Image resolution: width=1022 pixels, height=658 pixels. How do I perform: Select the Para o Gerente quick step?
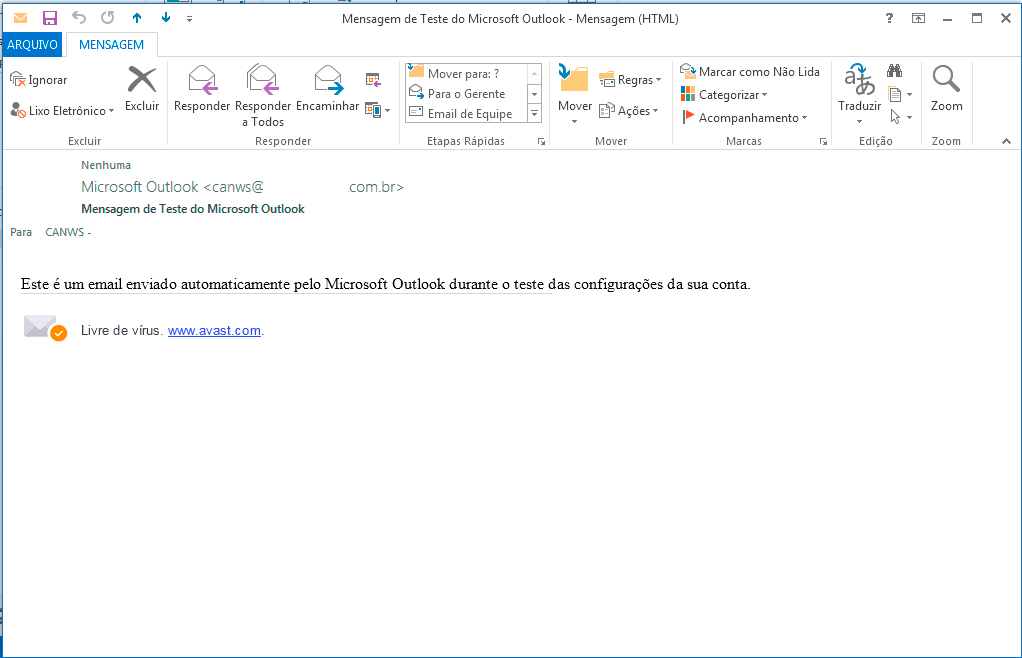(x=465, y=94)
